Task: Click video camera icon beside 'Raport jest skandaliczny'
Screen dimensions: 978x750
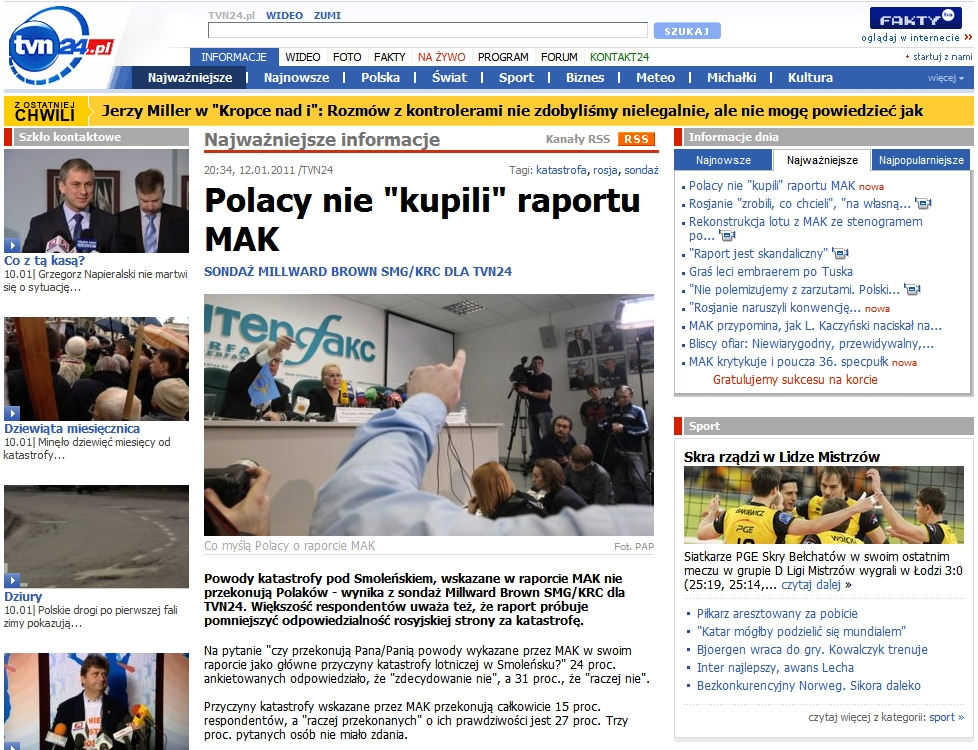Action: pyautogui.click(x=840, y=253)
